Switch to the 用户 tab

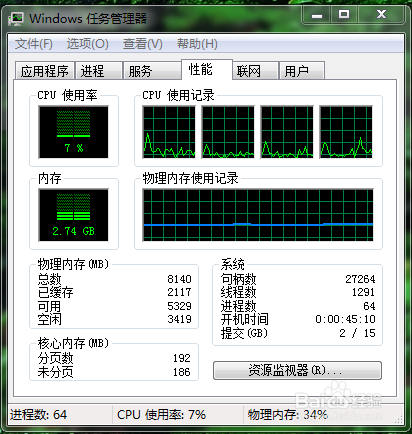302,71
